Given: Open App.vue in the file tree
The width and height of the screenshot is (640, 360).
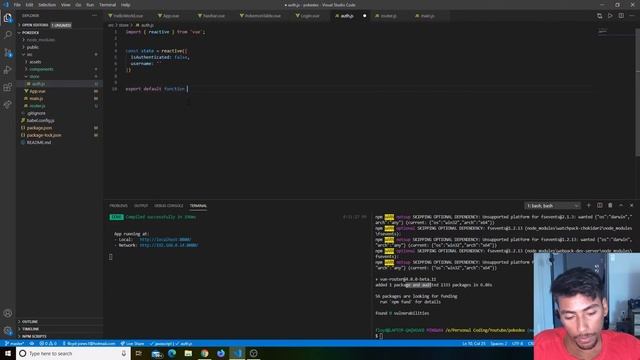Looking at the screenshot, I should 59,91.
